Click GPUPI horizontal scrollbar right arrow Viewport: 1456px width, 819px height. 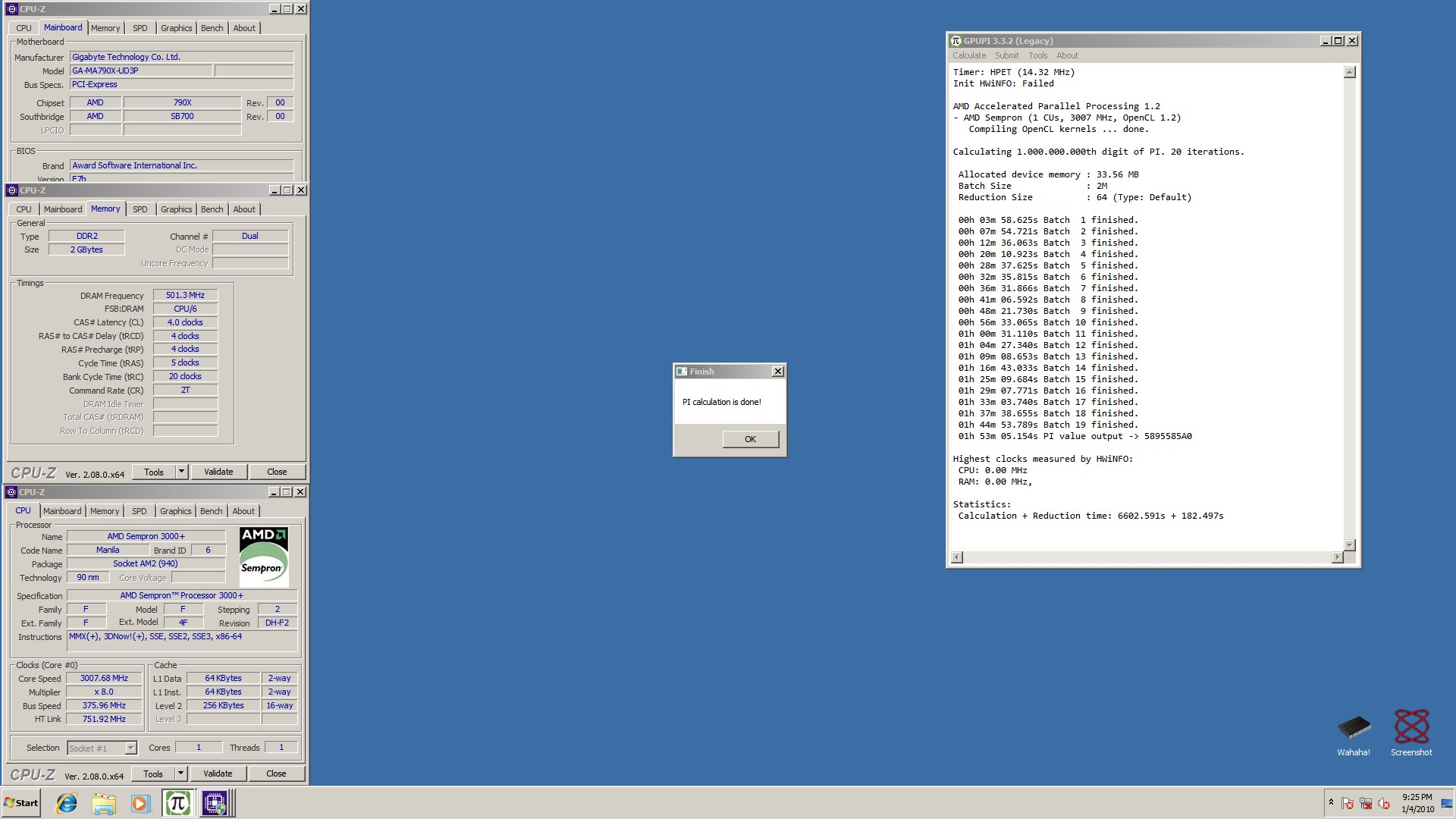point(1337,557)
